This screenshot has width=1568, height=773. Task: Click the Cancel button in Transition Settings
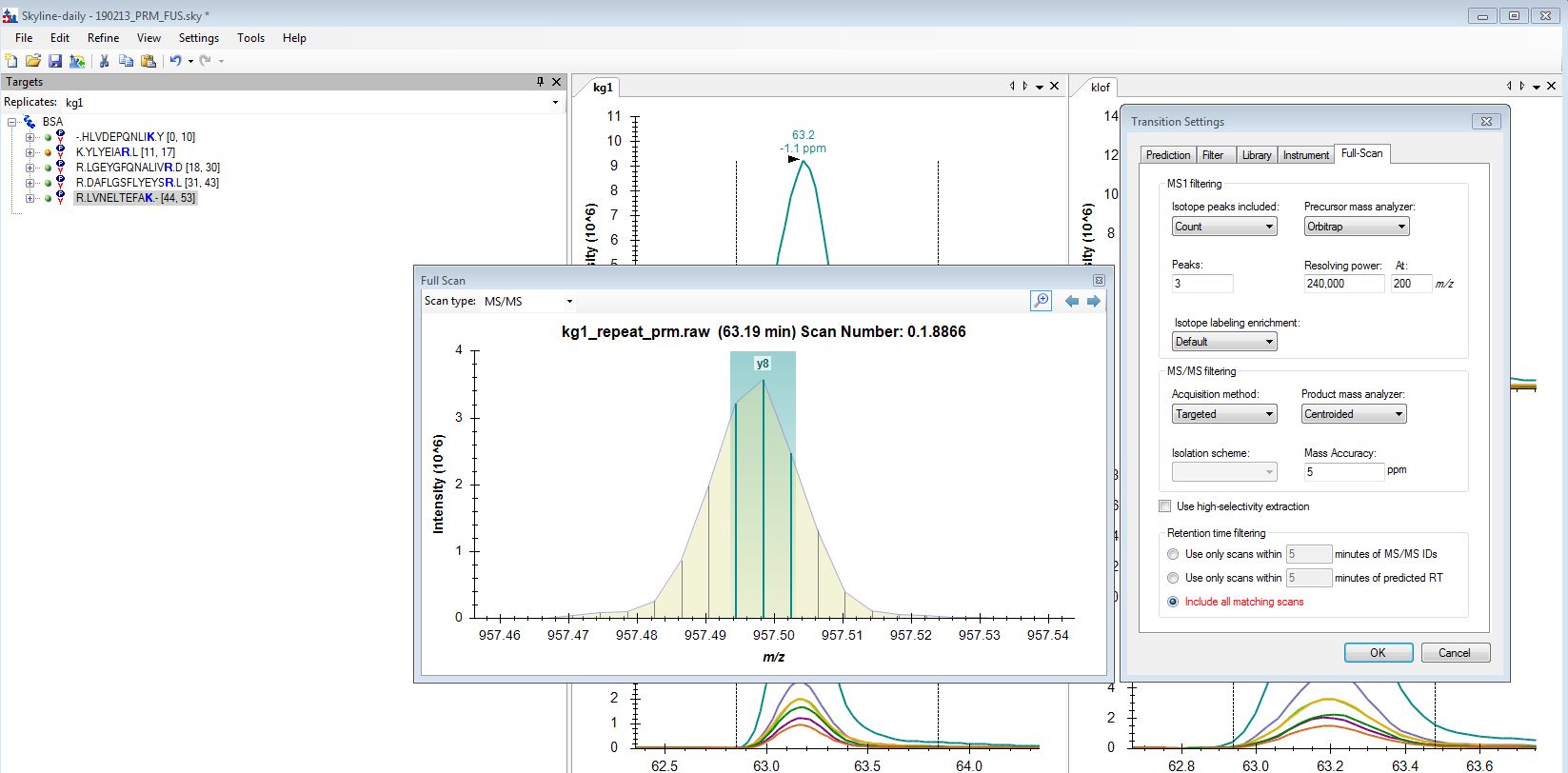pos(1455,653)
